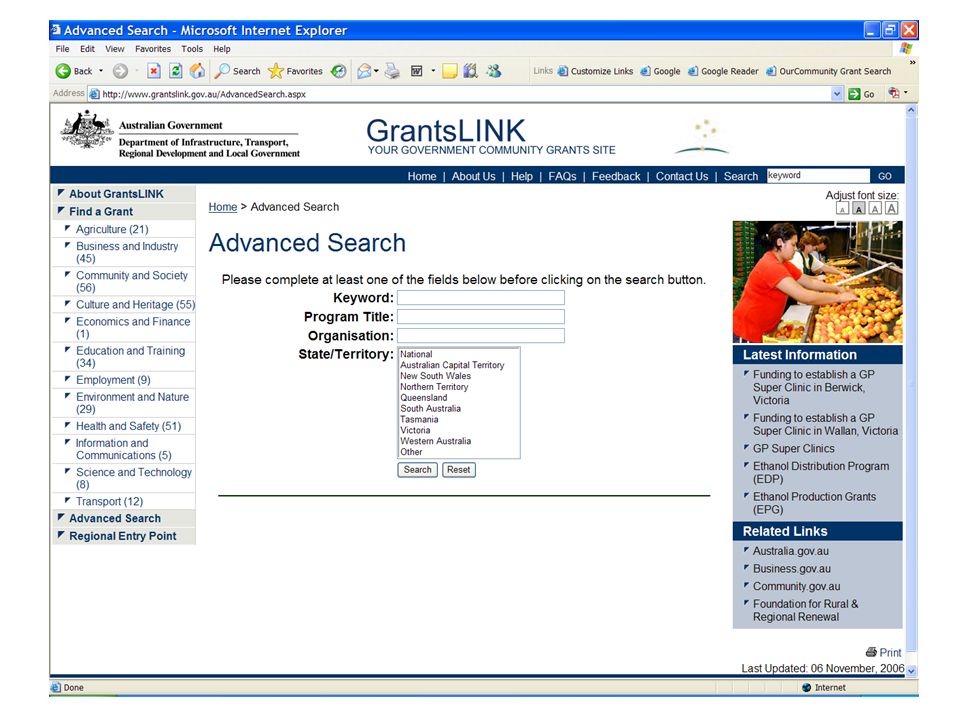Image resolution: width=960 pixels, height=720 pixels.
Task: Click the Mail envelope toolbar icon
Action: [364, 71]
